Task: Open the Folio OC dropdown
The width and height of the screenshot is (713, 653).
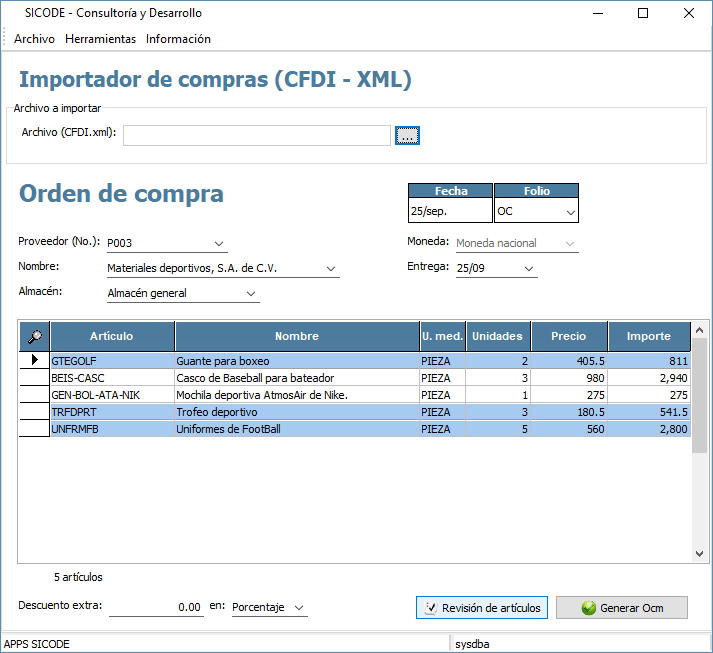Action: [x=570, y=212]
